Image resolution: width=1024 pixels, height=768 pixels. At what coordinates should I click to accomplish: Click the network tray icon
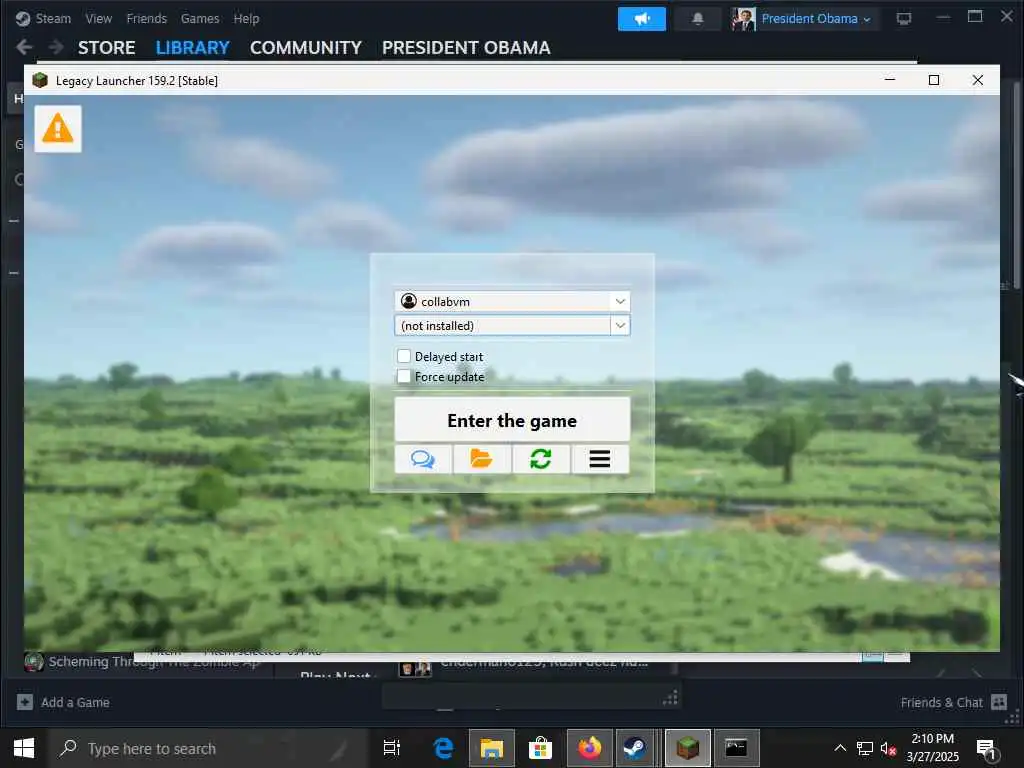coord(865,748)
